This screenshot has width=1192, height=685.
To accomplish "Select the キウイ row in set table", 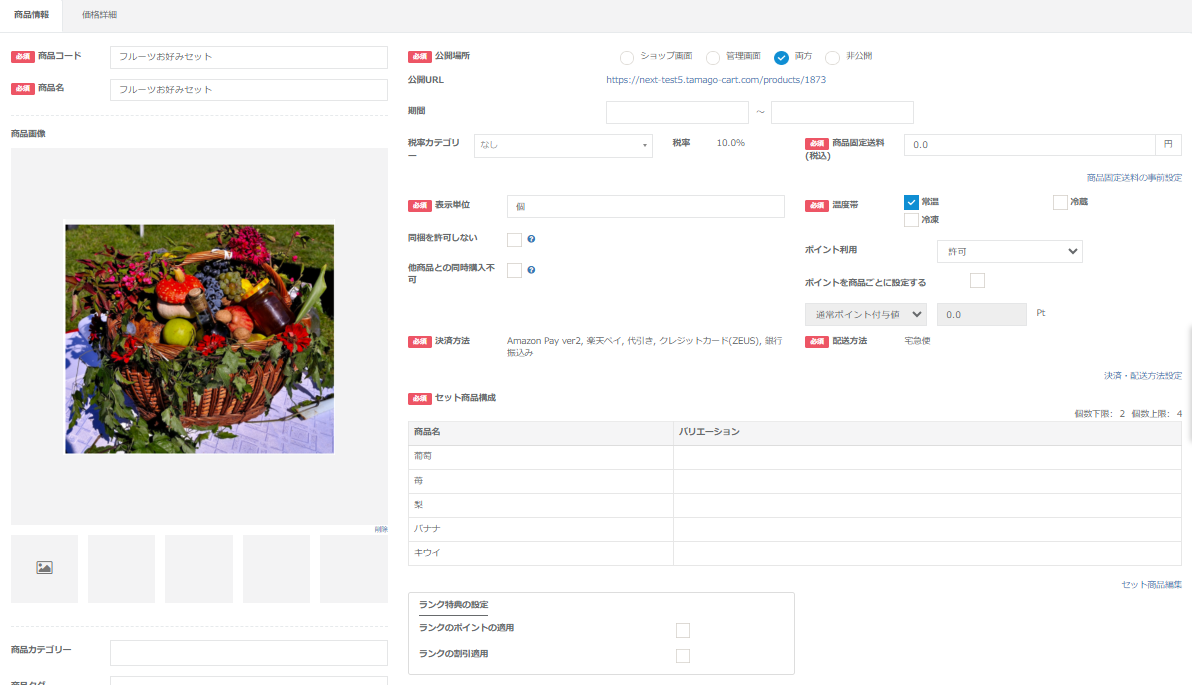I will click(794, 553).
